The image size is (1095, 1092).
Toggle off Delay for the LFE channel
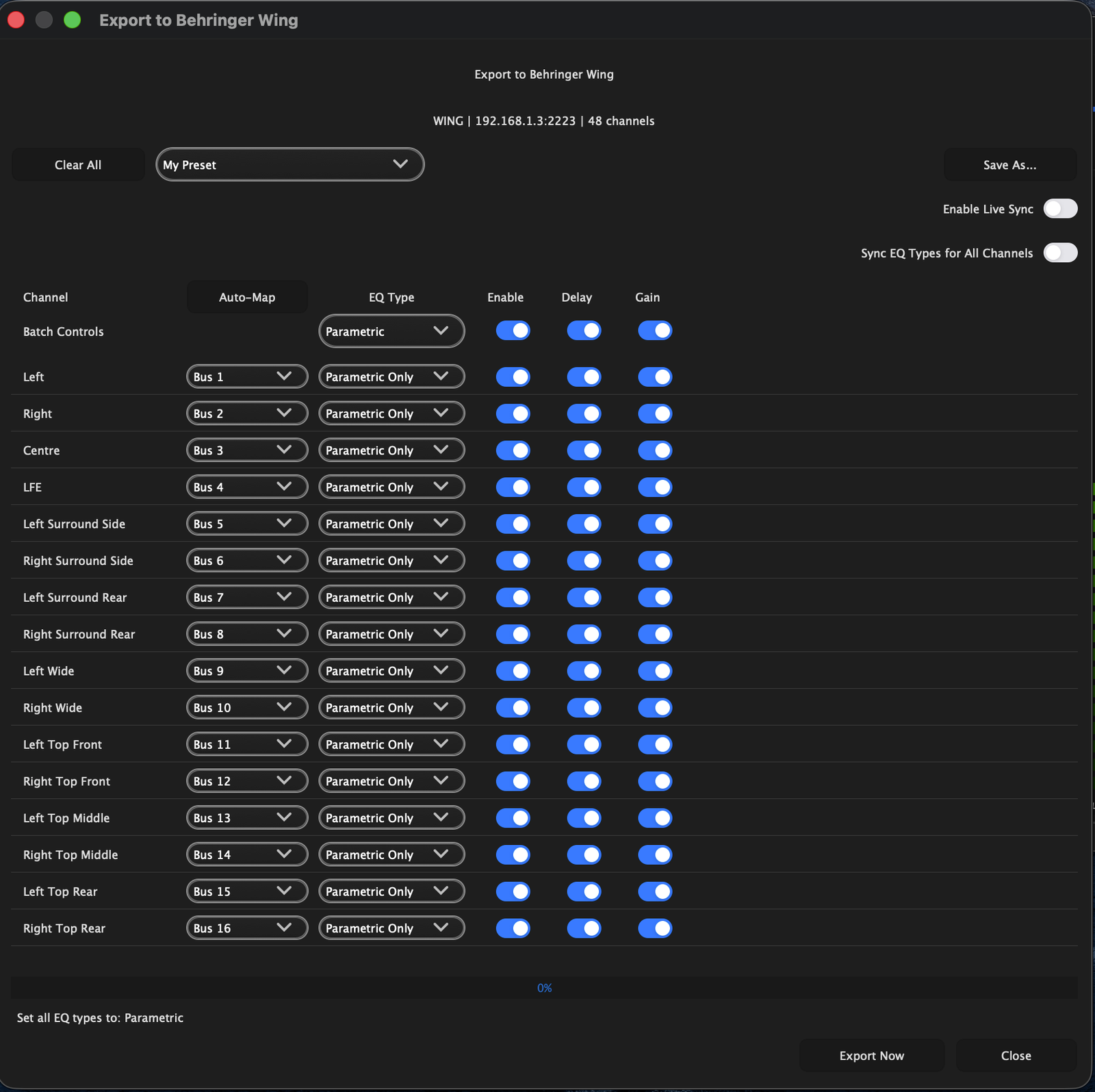pos(584,487)
